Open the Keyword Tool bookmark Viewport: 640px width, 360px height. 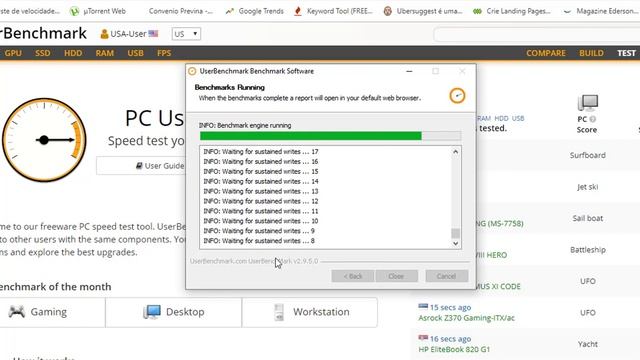point(333,11)
